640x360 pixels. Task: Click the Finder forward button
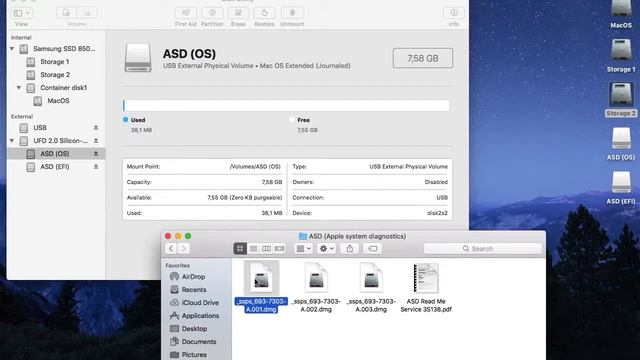tap(184, 249)
